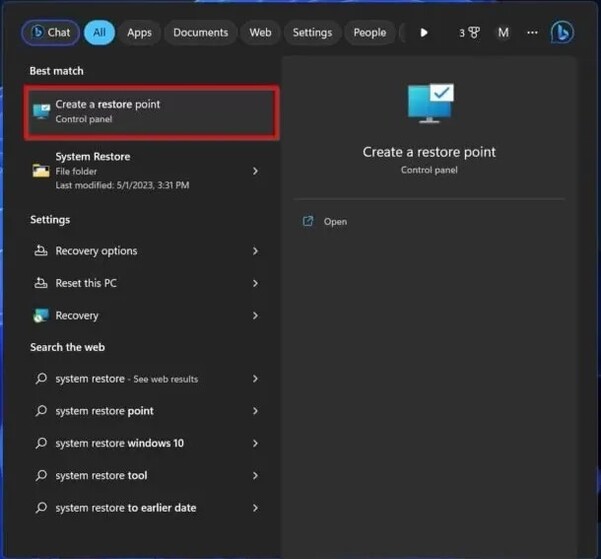Click the Bing logo icon at top right
The height and width of the screenshot is (559, 601).
click(x=562, y=33)
